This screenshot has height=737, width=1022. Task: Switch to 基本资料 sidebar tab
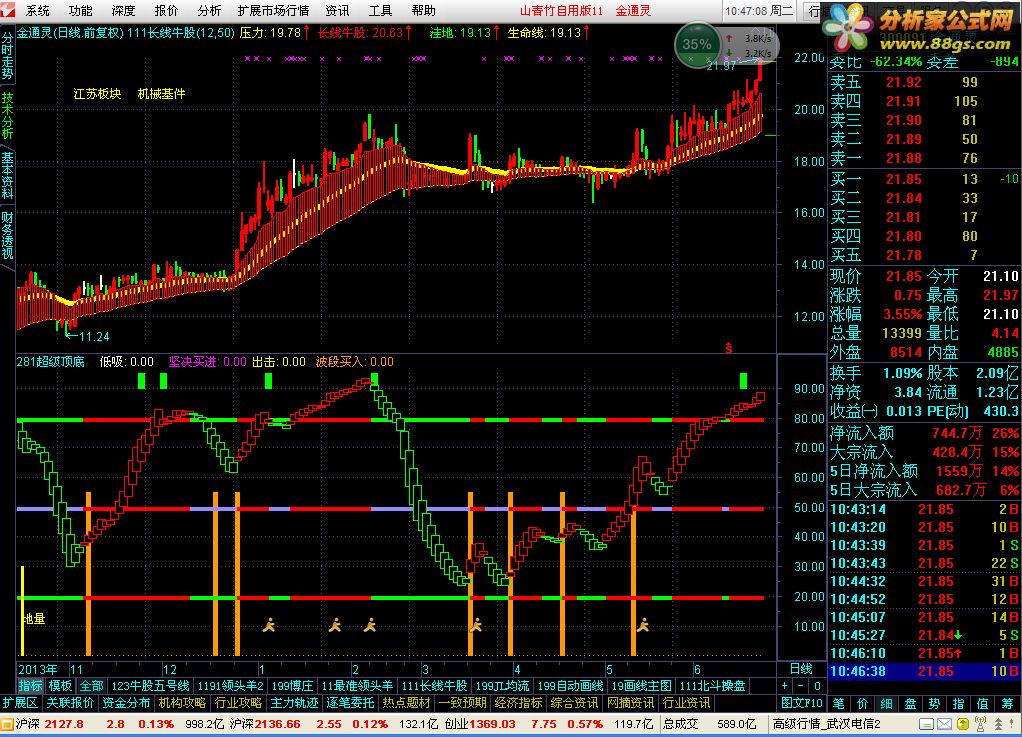[x=7, y=175]
